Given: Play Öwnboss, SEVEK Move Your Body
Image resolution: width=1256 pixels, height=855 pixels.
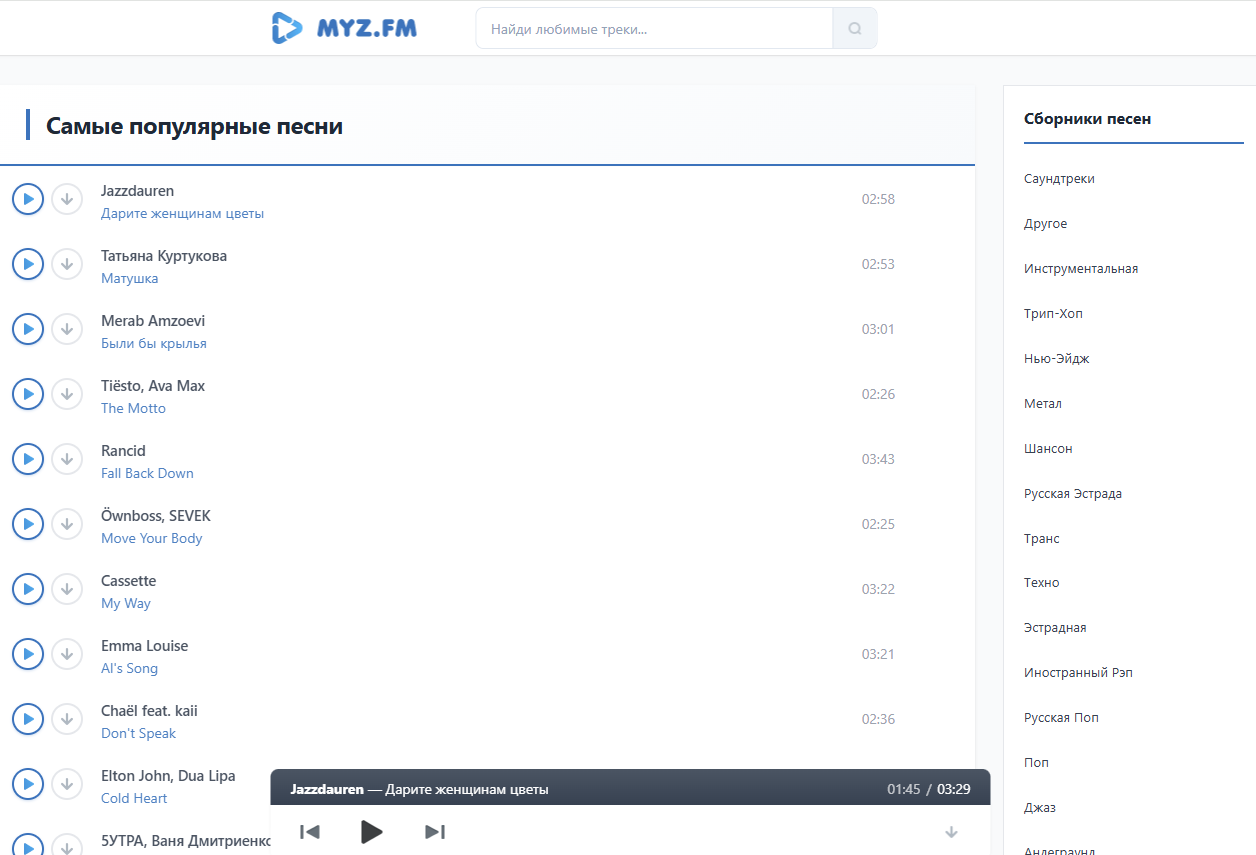Looking at the screenshot, I should 28,524.
